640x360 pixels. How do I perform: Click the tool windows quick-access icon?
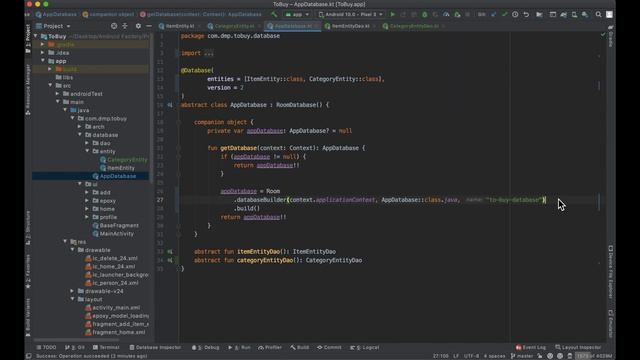tap(29, 356)
